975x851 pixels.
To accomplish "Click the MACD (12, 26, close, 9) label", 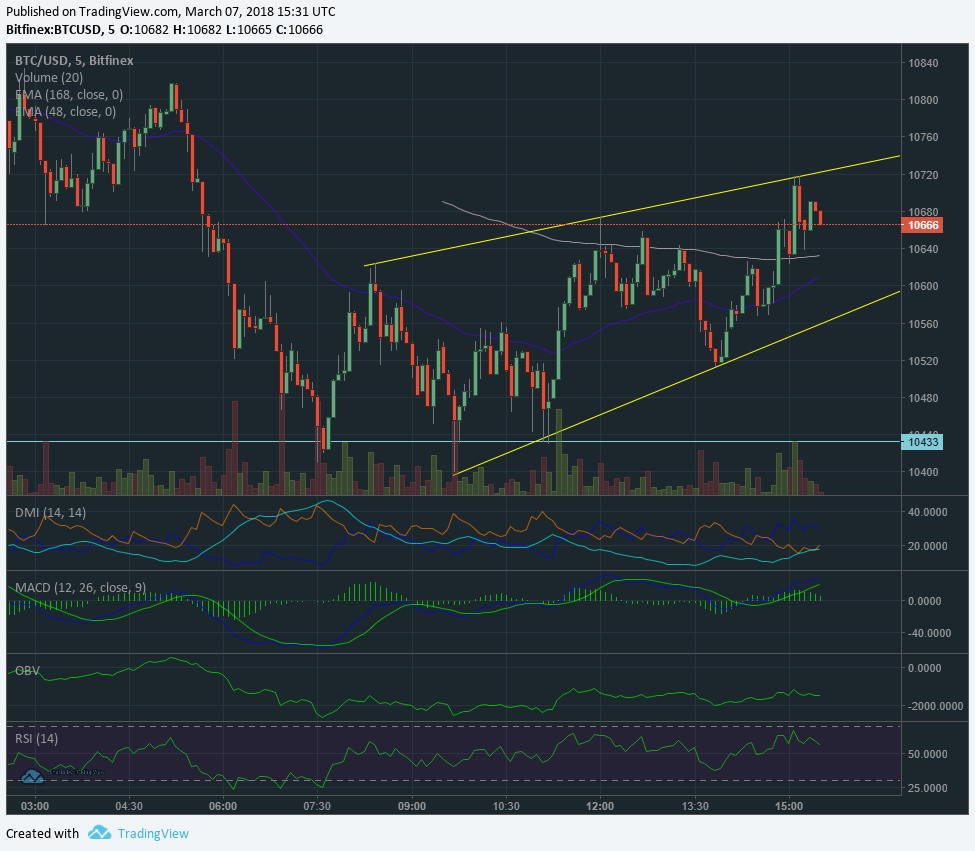I will (80, 587).
